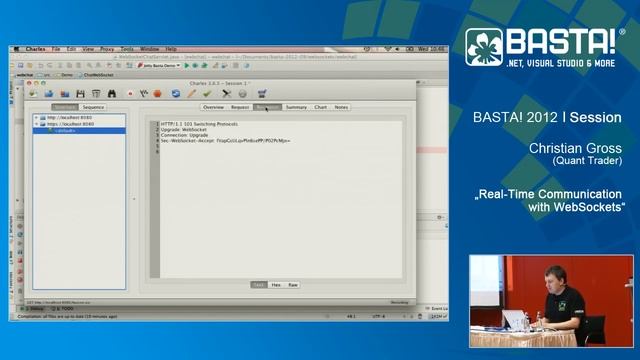The image size is (640, 360).
Task: Toggle recording with the red record icon
Action: 130,94
